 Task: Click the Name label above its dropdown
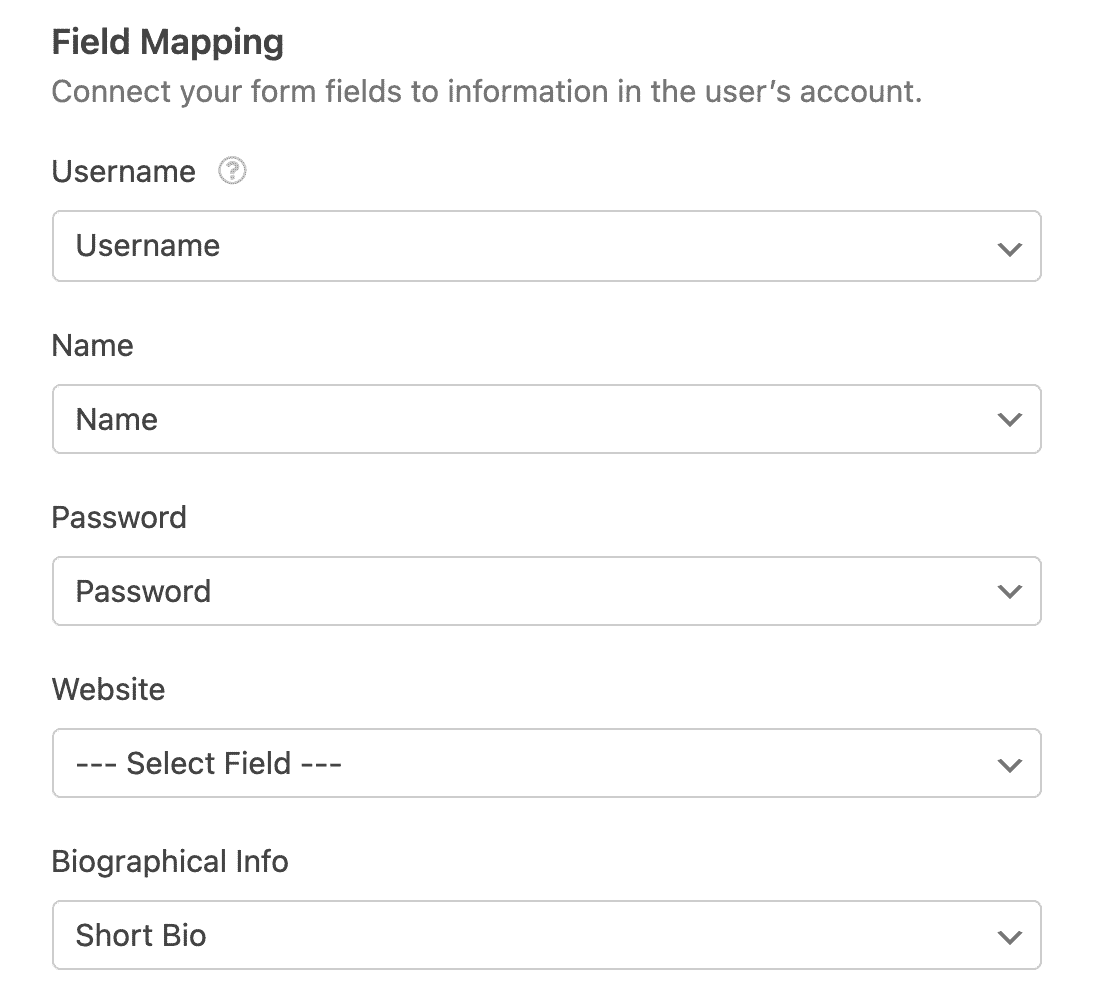[x=92, y=345]
